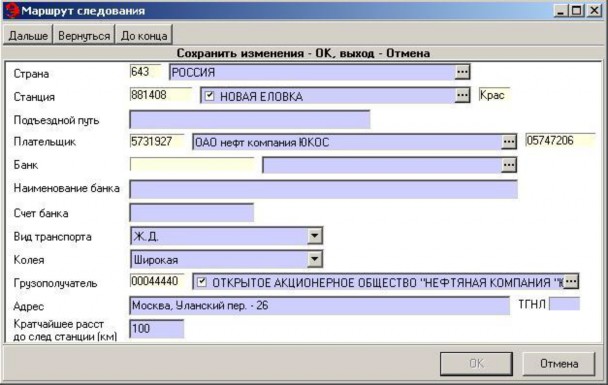This screenshot has width=608, height=385.
Task: Click the Отмена button
Action: pos(559,363)
